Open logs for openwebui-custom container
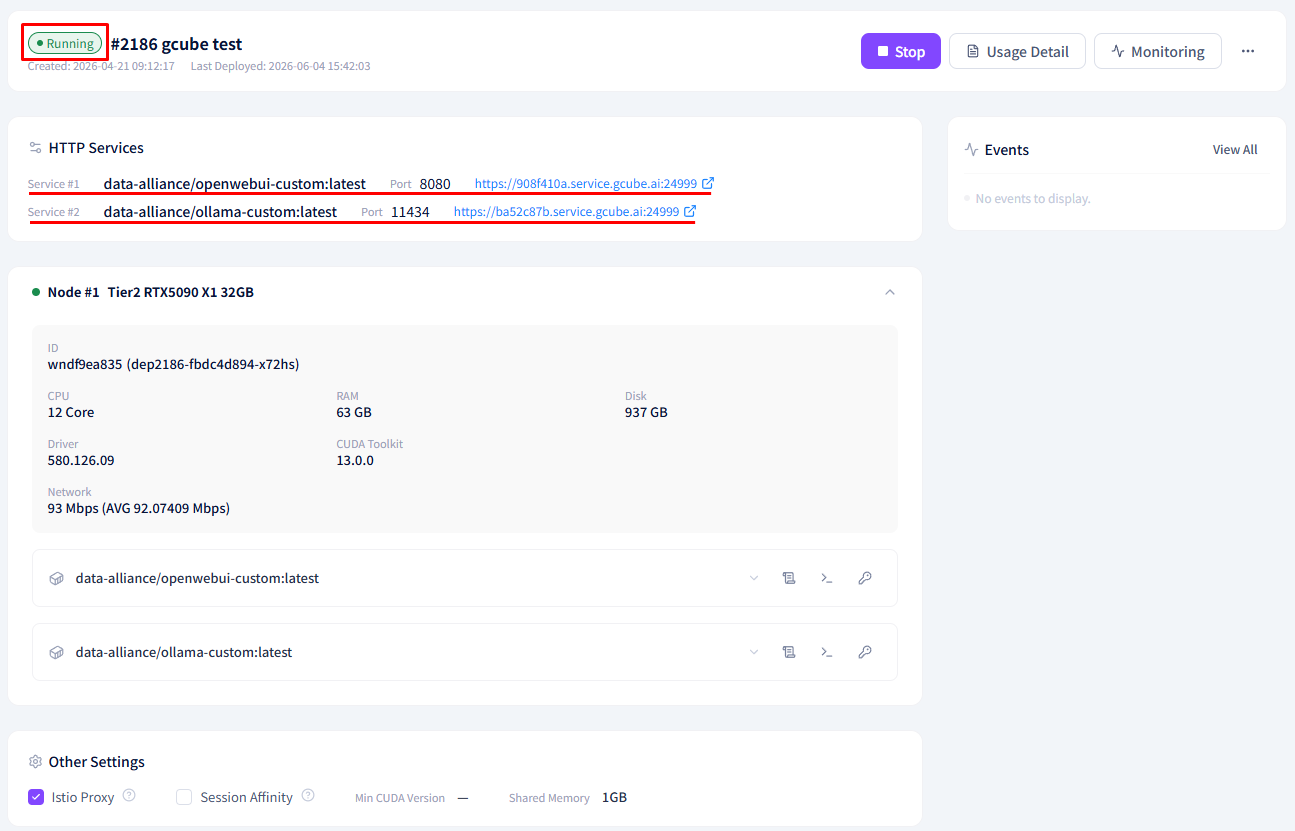 click(789, 578)
